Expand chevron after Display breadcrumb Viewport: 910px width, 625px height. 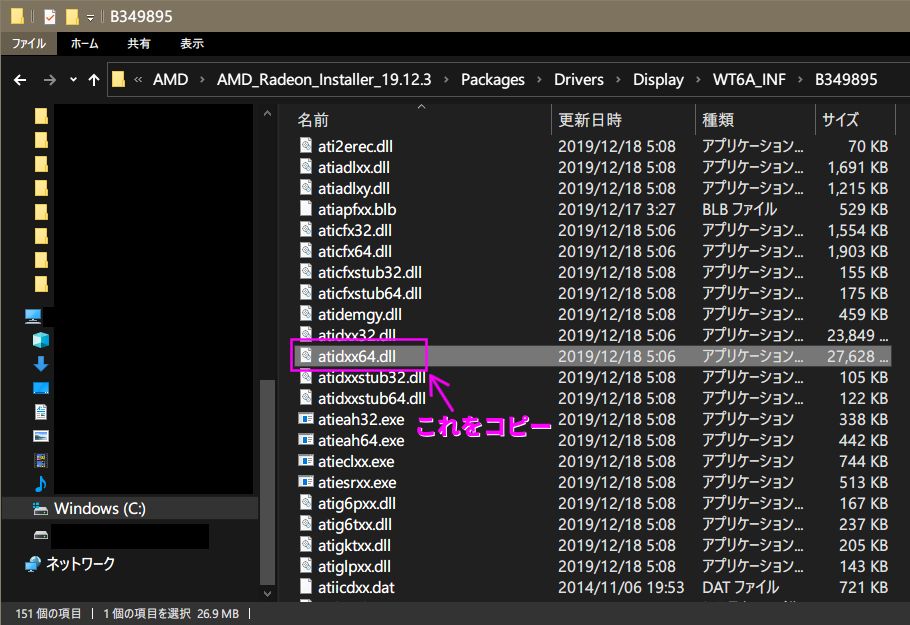coord(698,80)
